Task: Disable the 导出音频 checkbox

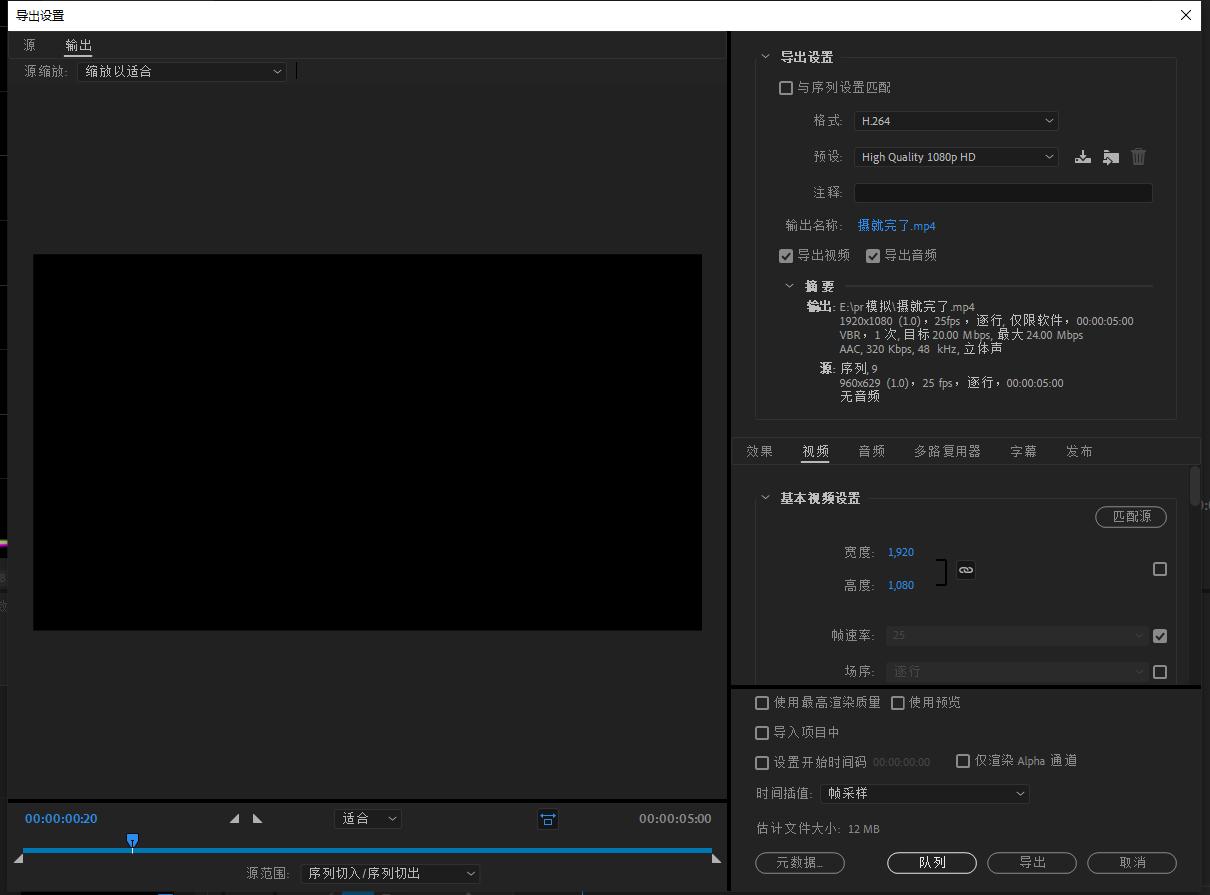Action: click(x=873, y=255)
